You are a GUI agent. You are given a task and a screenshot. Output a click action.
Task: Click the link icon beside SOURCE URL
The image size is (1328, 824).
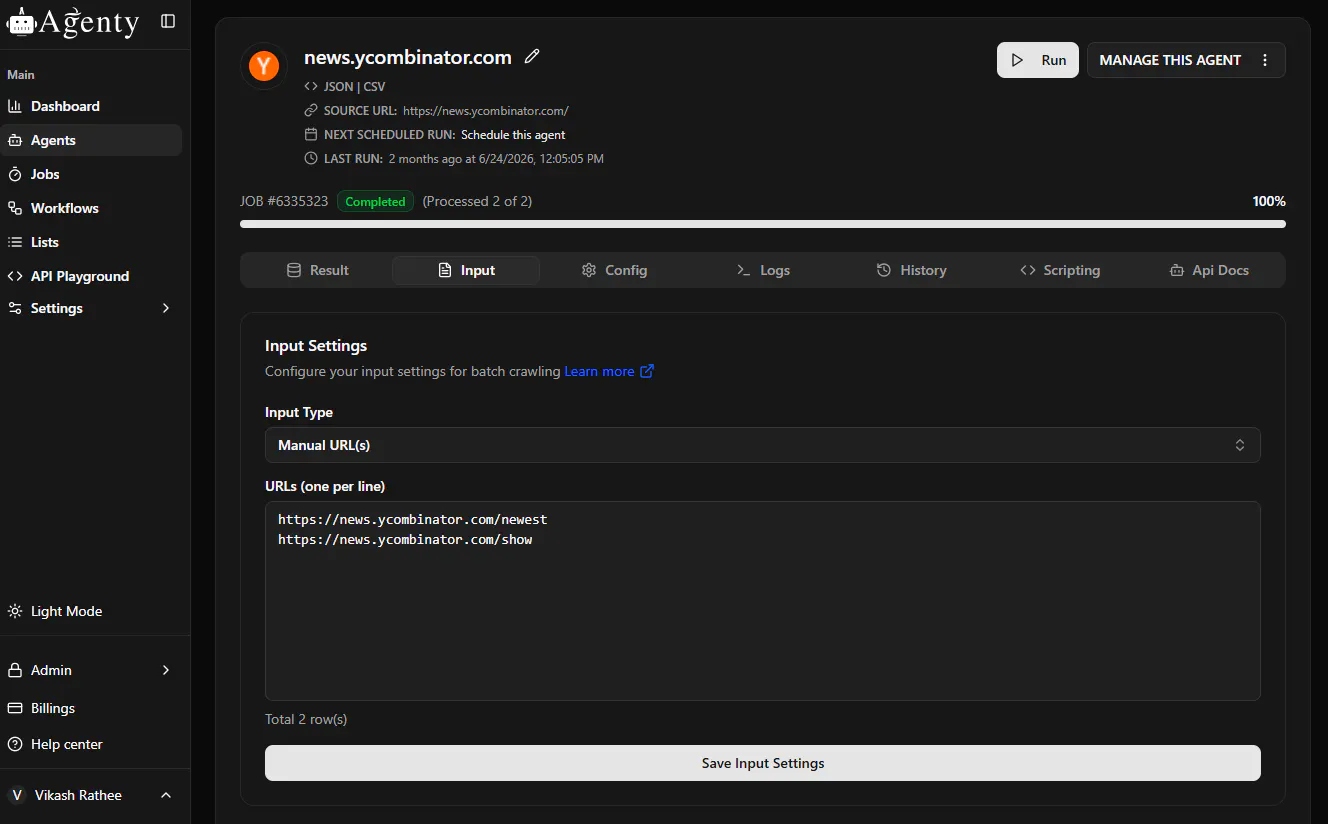(311, 111)
